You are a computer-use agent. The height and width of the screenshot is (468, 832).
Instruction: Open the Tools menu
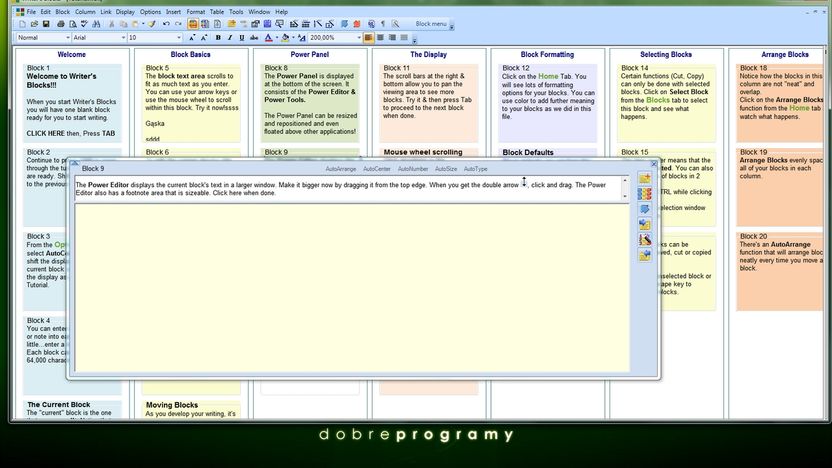click(236, 12)
